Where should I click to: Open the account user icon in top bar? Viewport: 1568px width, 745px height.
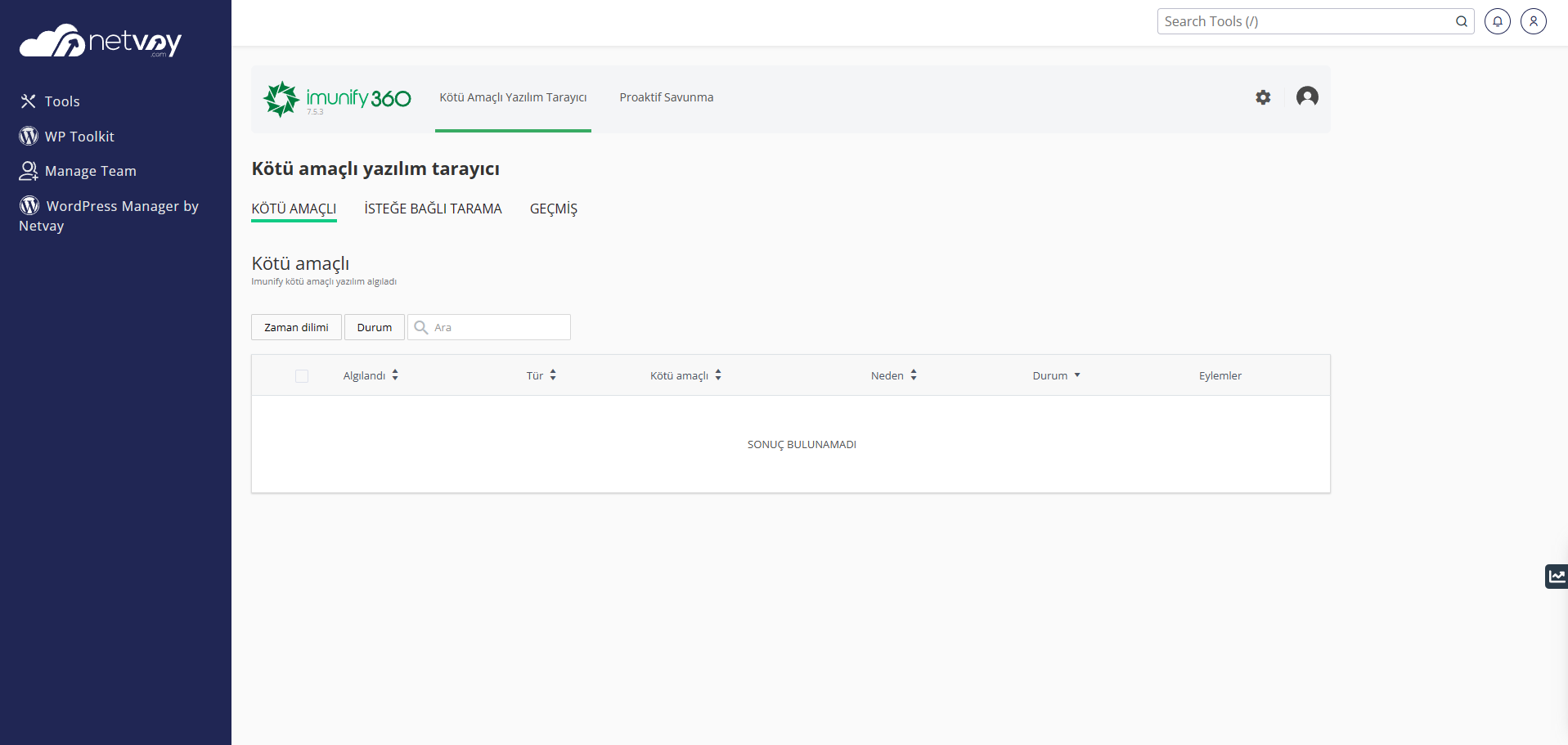click(1533, 21)
